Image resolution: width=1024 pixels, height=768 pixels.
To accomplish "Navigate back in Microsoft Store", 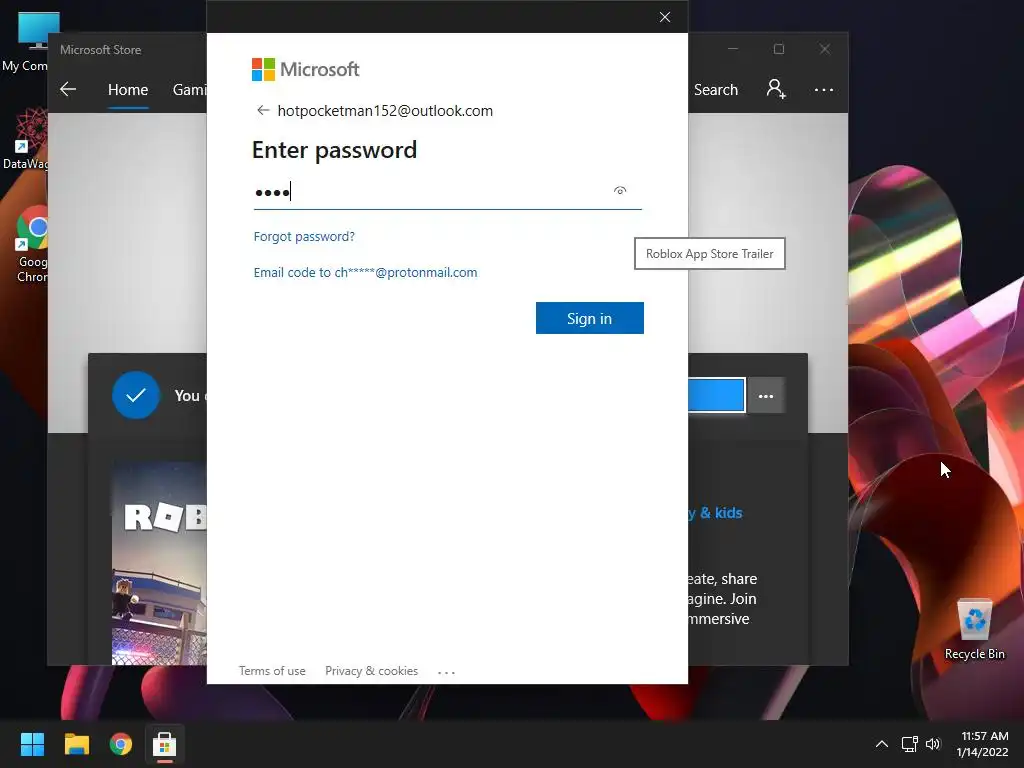I will [68, 89].
